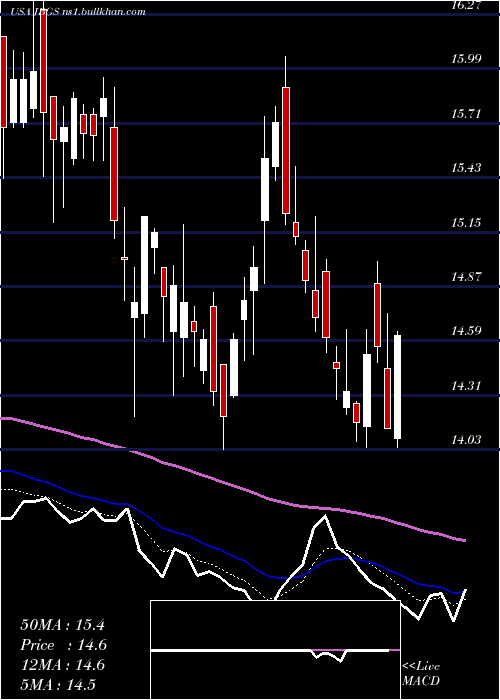The image size is (500, 700).
Task: Click the 14.59 price axis label
Action: pyautogui.click(x=466, y=330)
